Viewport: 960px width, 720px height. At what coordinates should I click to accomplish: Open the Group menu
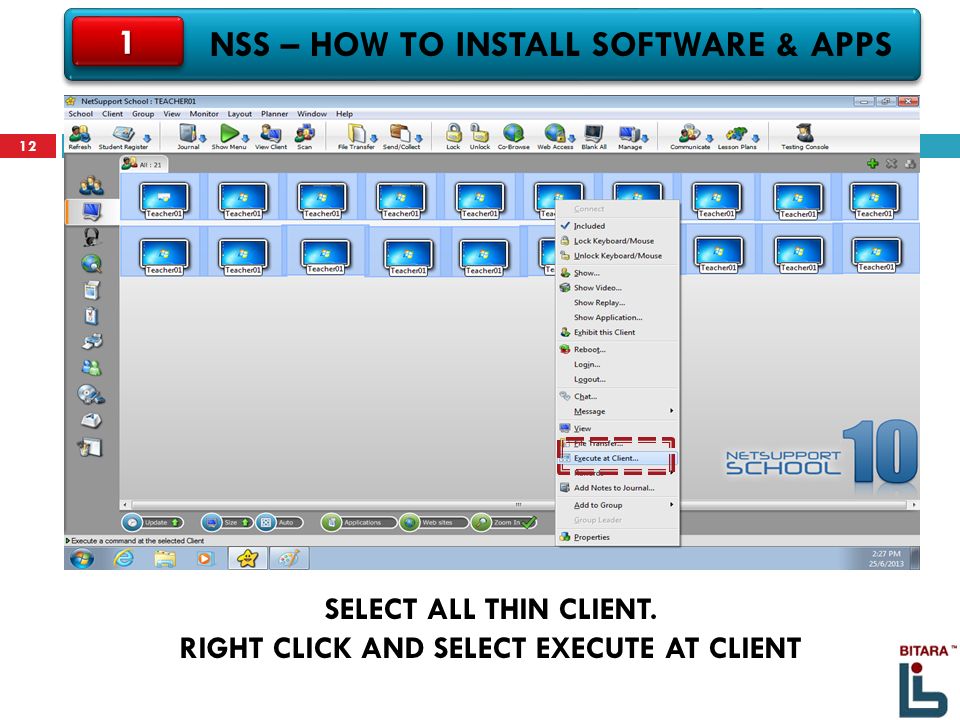(143, 114)
